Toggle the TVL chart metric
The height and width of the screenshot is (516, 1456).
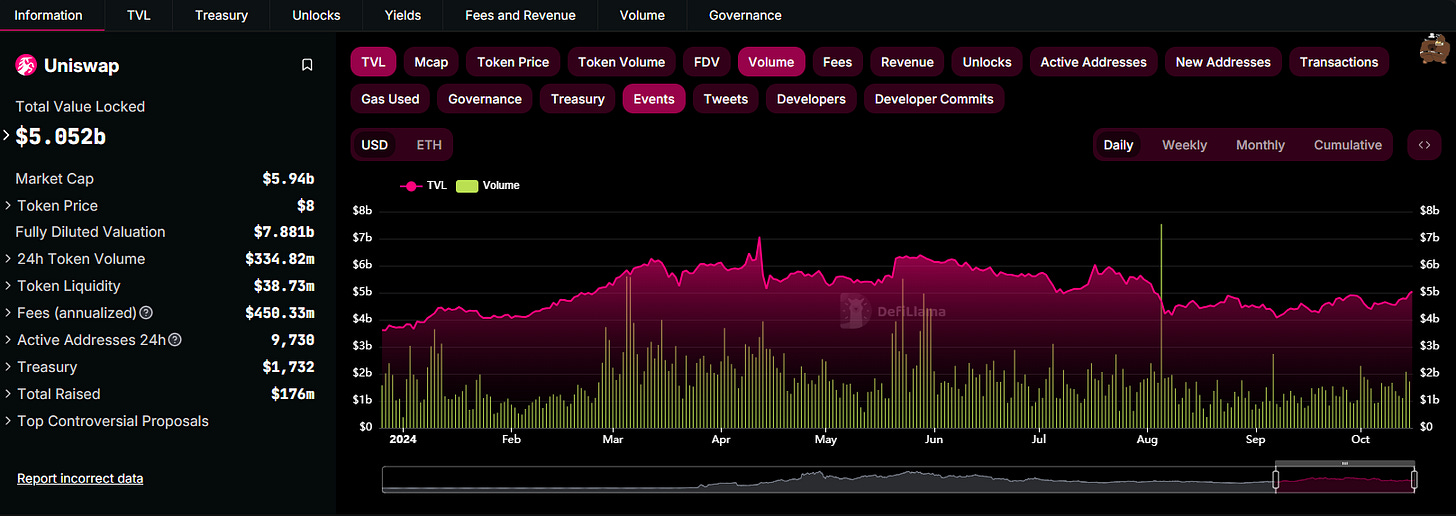click(x=373, y=62)
